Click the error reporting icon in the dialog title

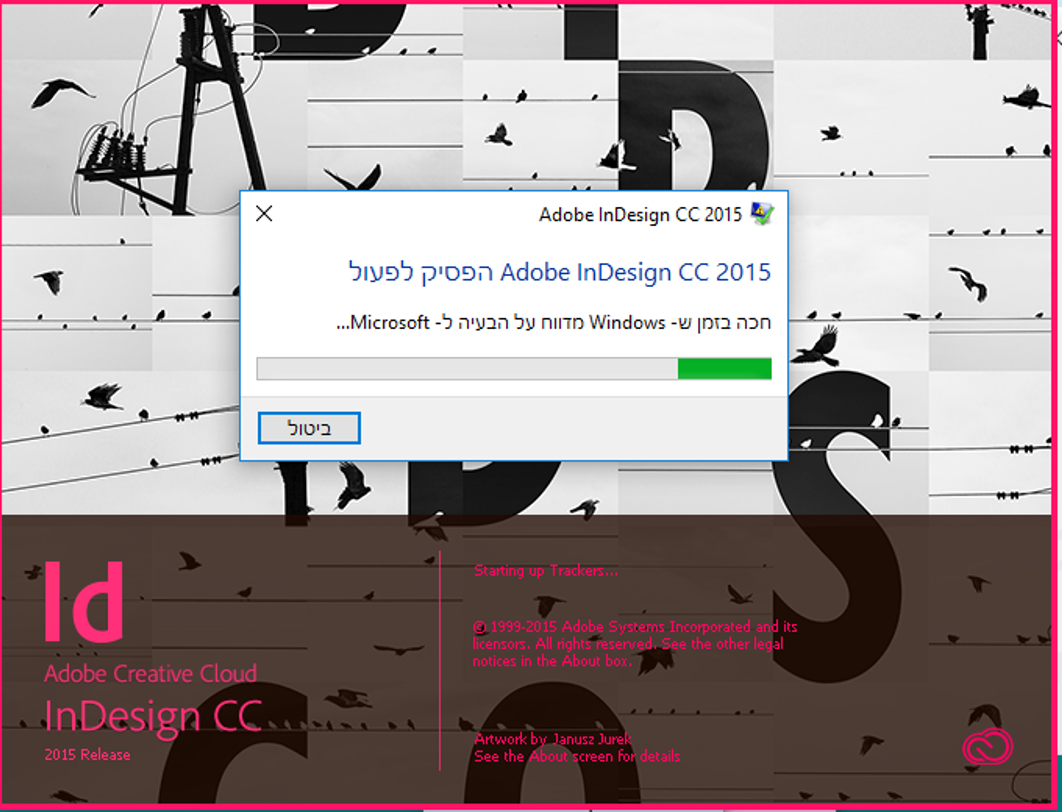pos(762,215)
